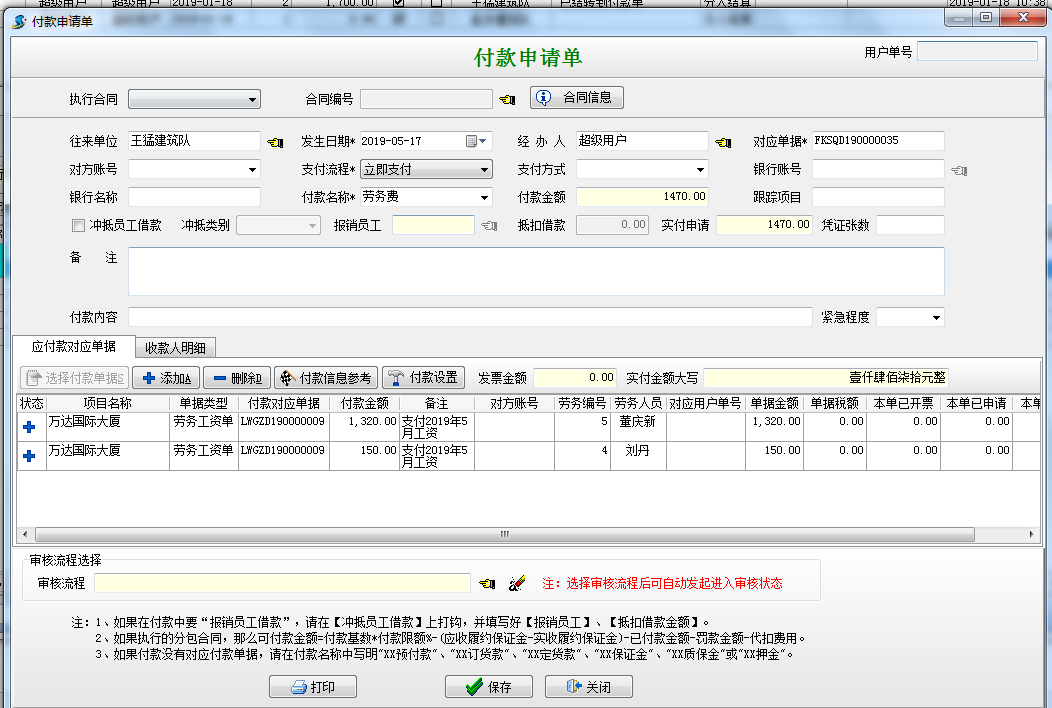
Task: Open the calendar picker in 发生日期 field
Action: (x=472, y=142)
